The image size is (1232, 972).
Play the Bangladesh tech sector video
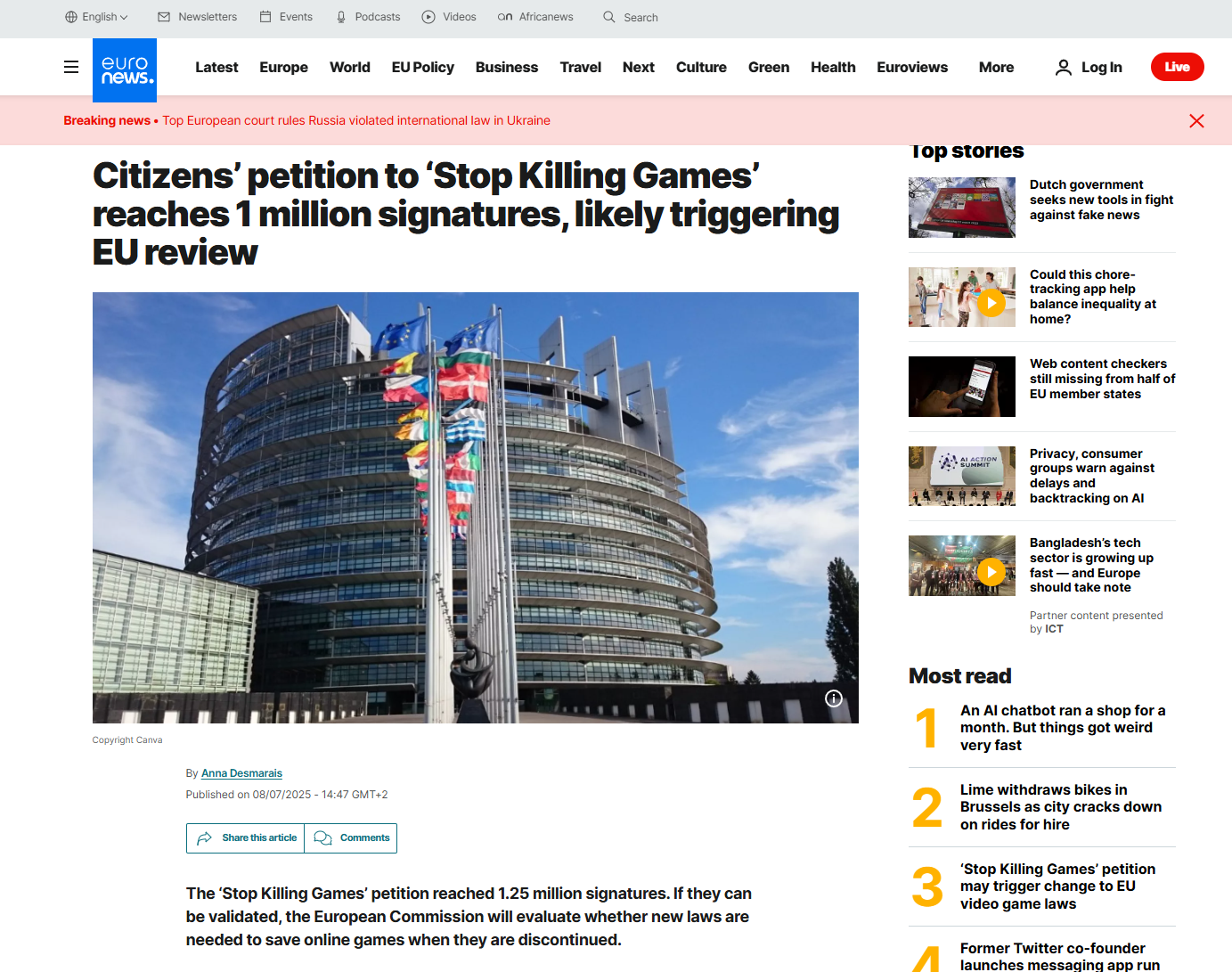point(991,571)
